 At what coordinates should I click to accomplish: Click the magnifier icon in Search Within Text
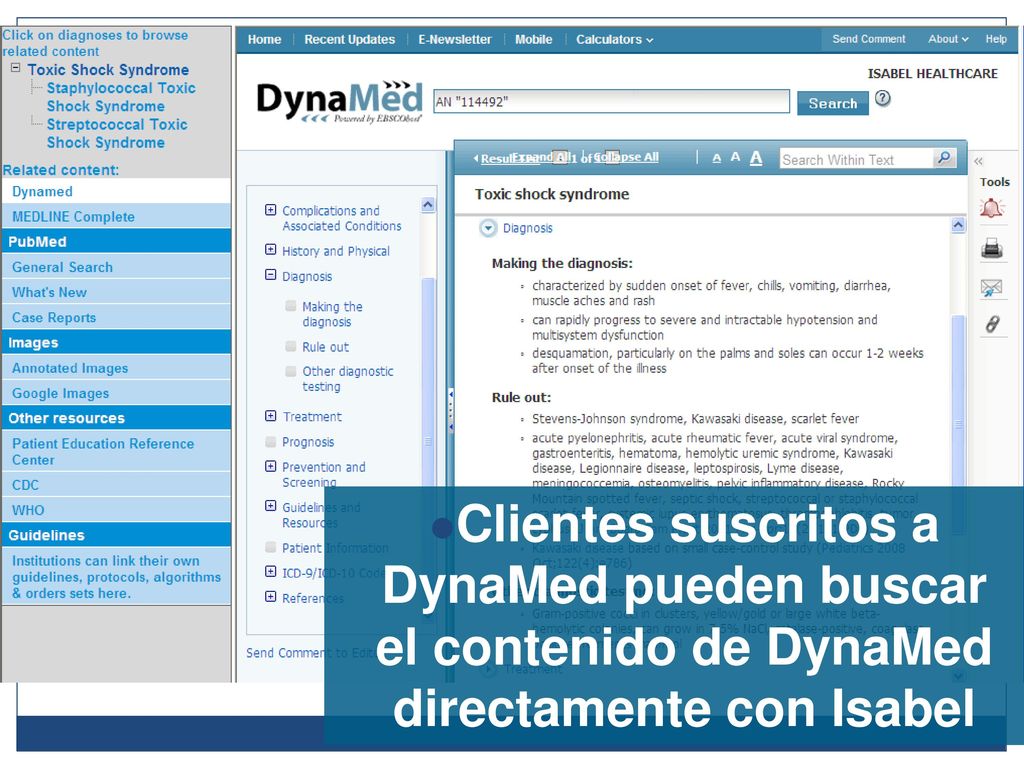944,158
